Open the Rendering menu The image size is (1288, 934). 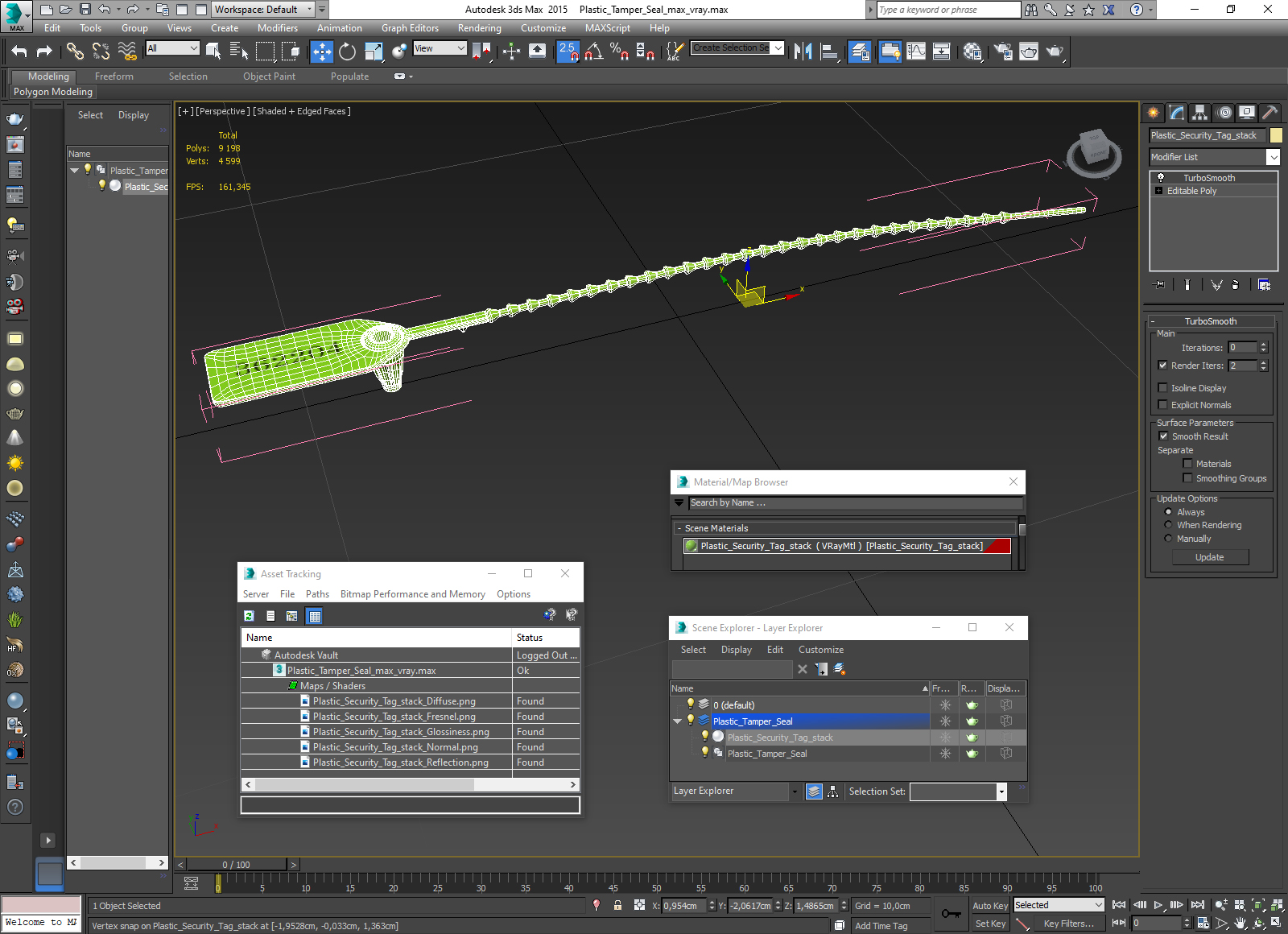479,28
